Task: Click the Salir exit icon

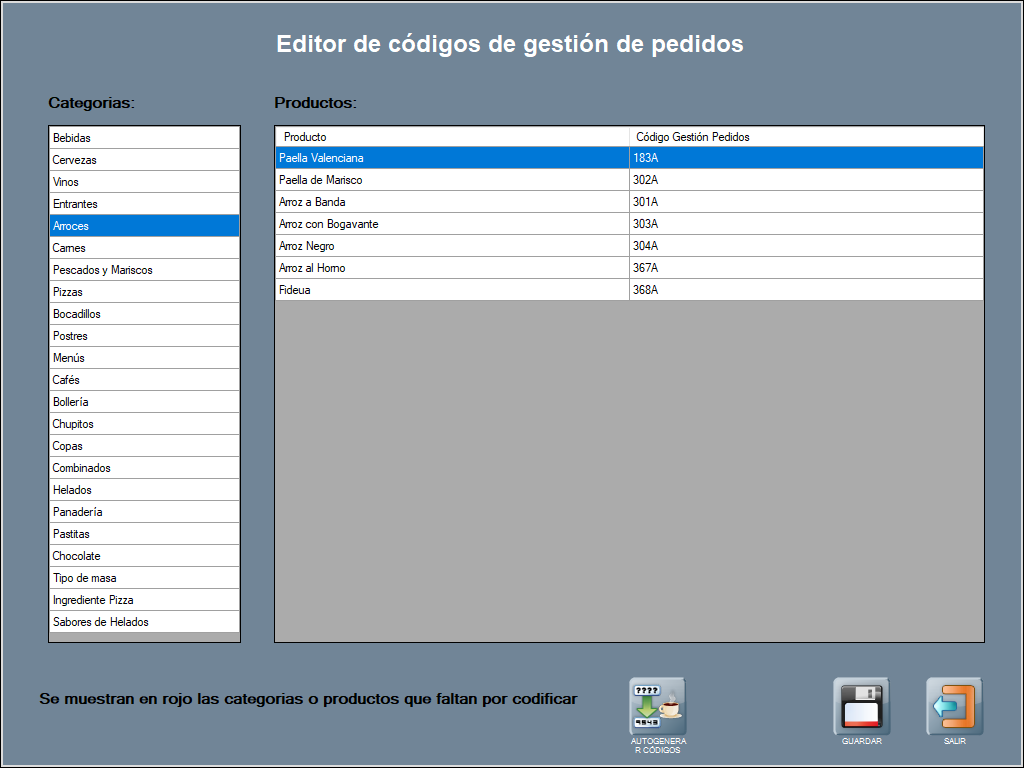Action: [x=954, y=707]
